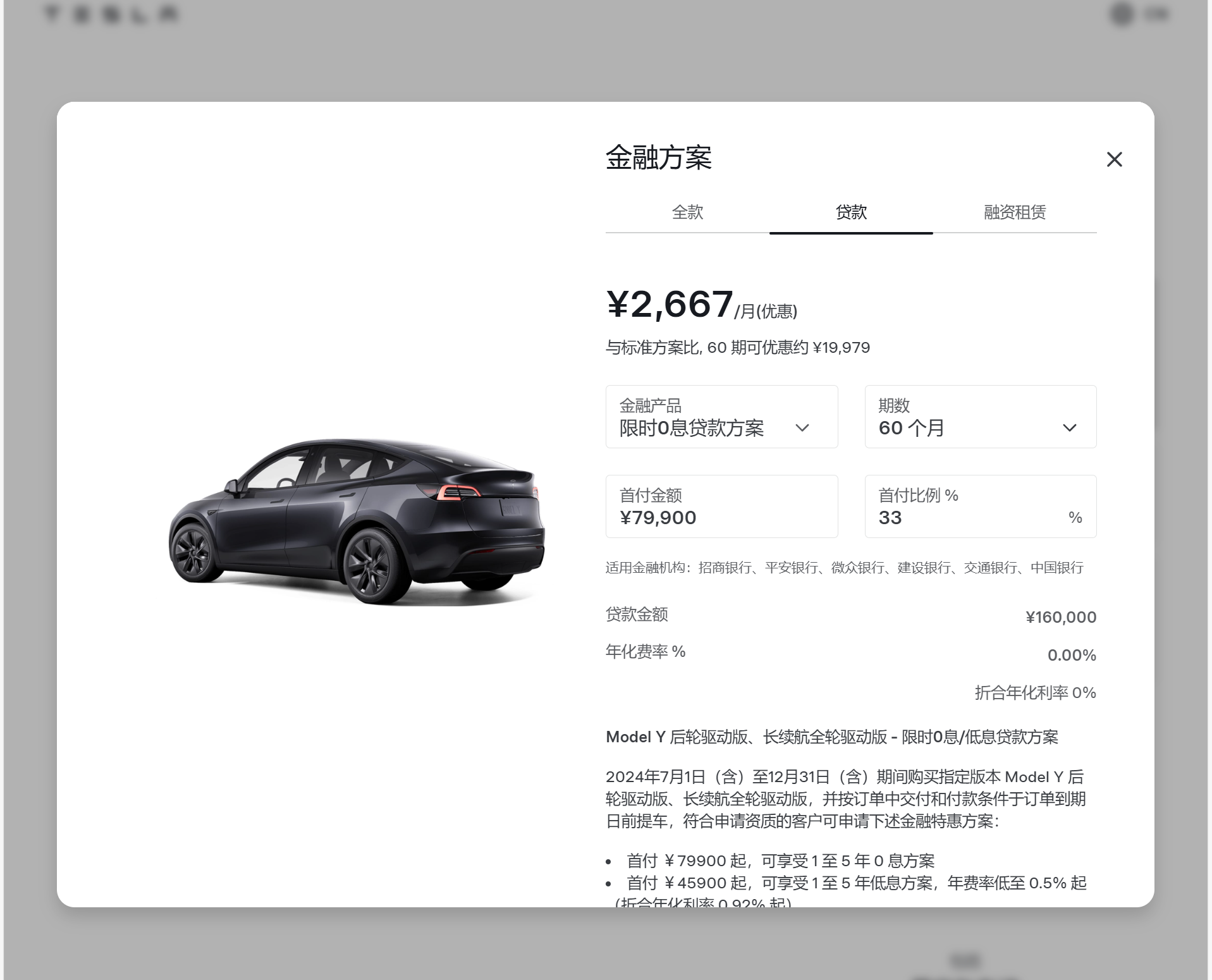Screen dimensions: 1212x980
Task: Switch to the 融资租赁 tab
Action: [1014, 212]
